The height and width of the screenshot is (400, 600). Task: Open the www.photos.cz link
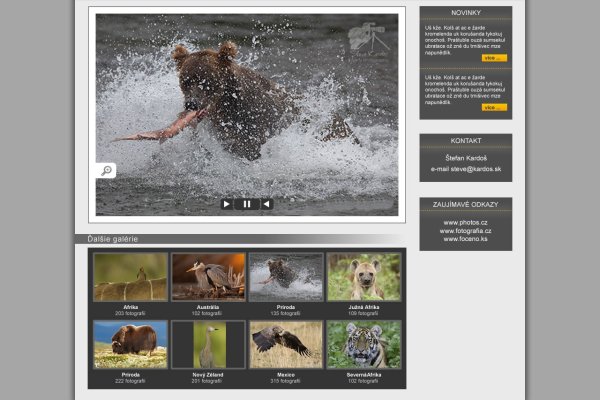(465, 222)
